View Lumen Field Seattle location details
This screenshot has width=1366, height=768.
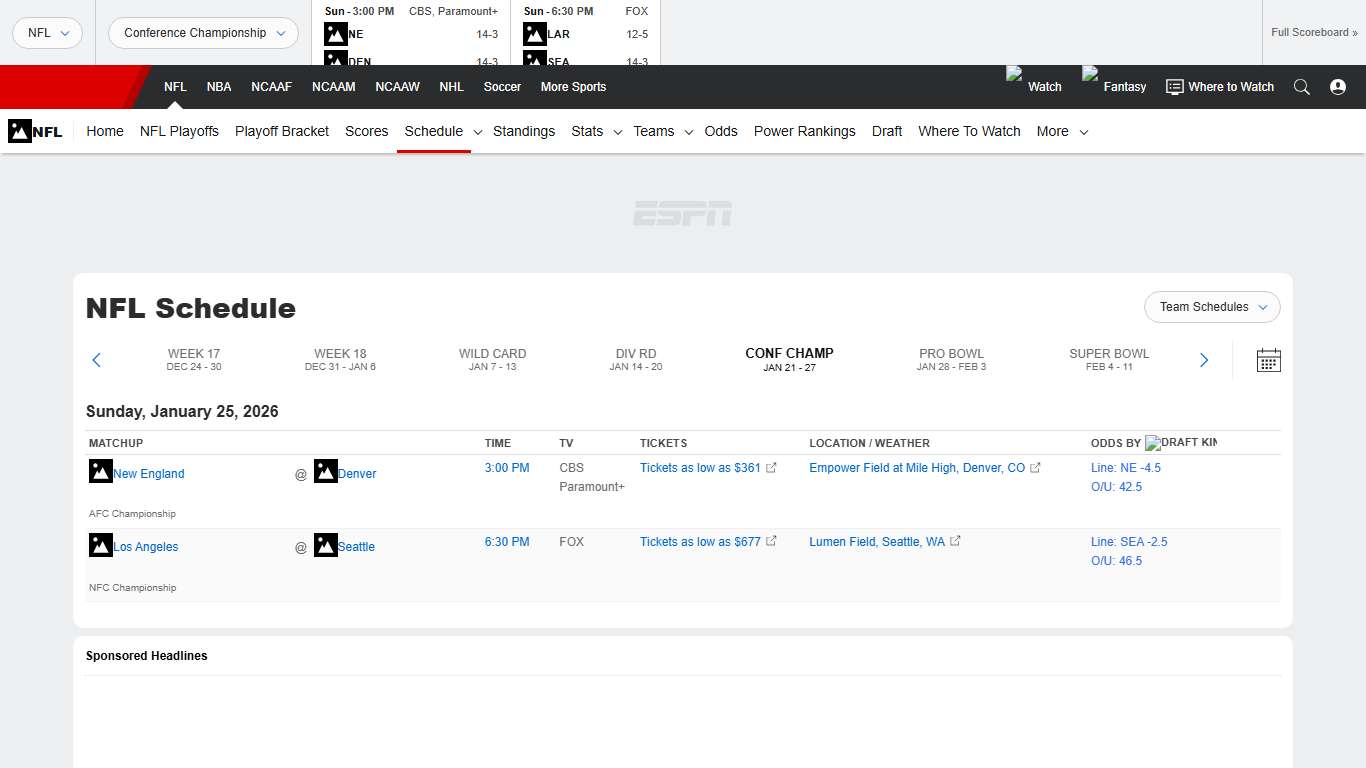tap(876, 541)
